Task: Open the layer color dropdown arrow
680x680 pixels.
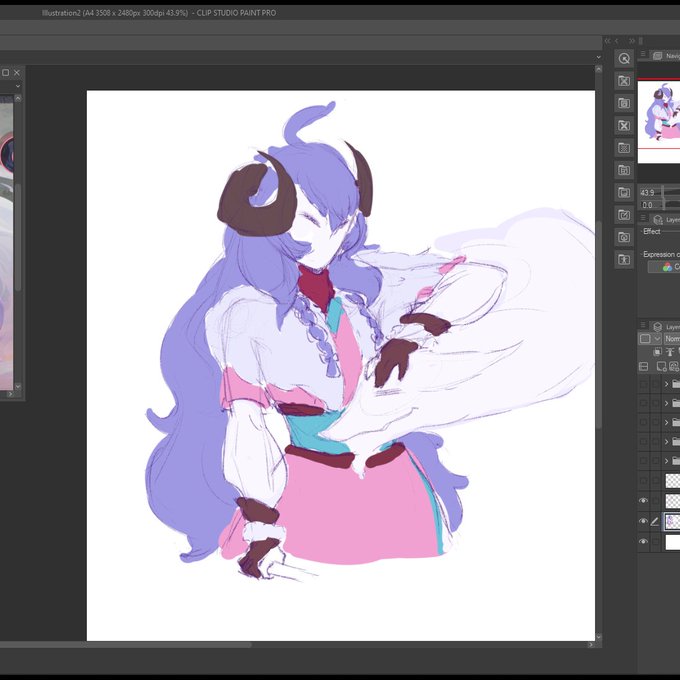Action: pyautogui.click(x=657, y=339)
